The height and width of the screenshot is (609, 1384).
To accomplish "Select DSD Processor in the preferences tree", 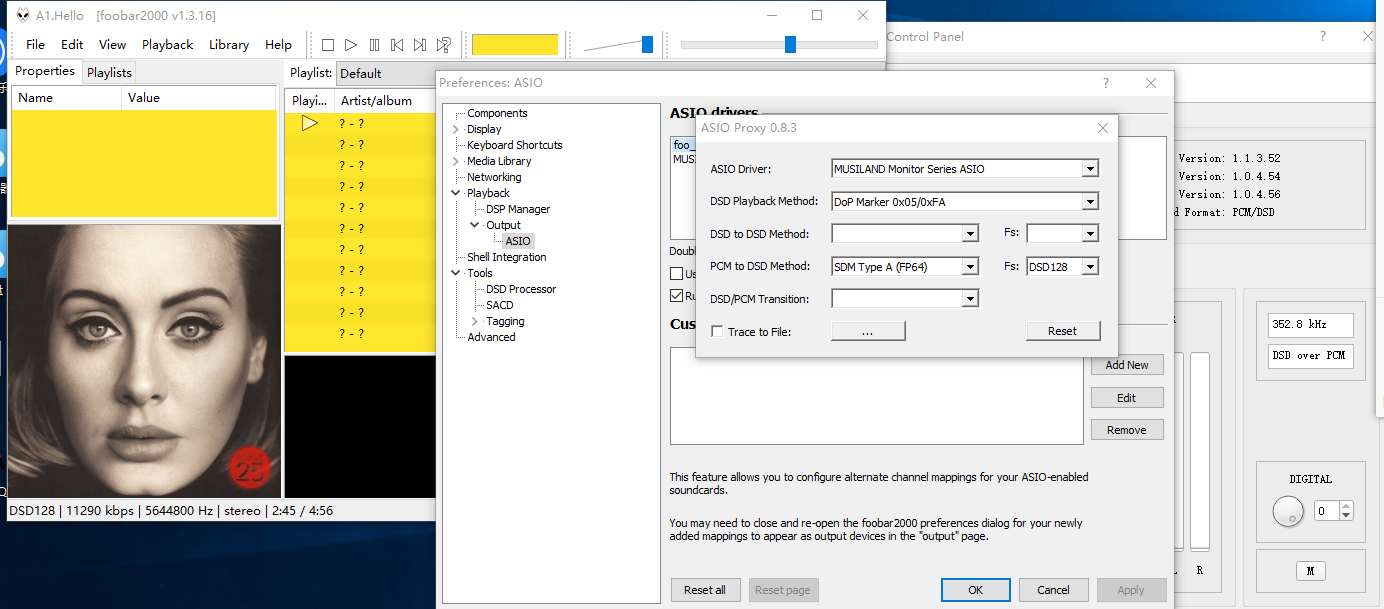I will click(520, 289).
